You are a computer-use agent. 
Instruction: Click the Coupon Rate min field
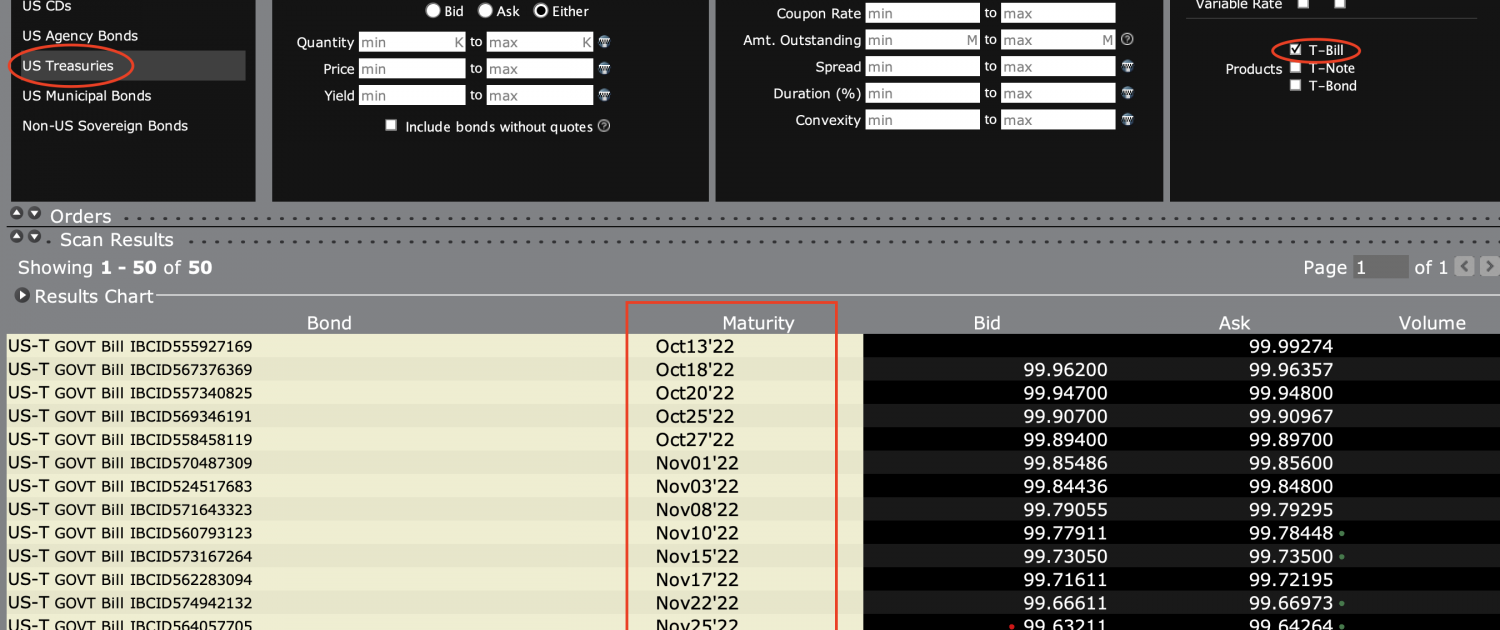922,13
